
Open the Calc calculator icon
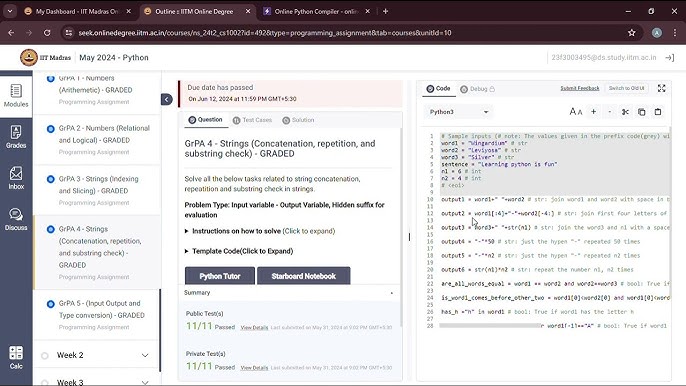[16, 357]
